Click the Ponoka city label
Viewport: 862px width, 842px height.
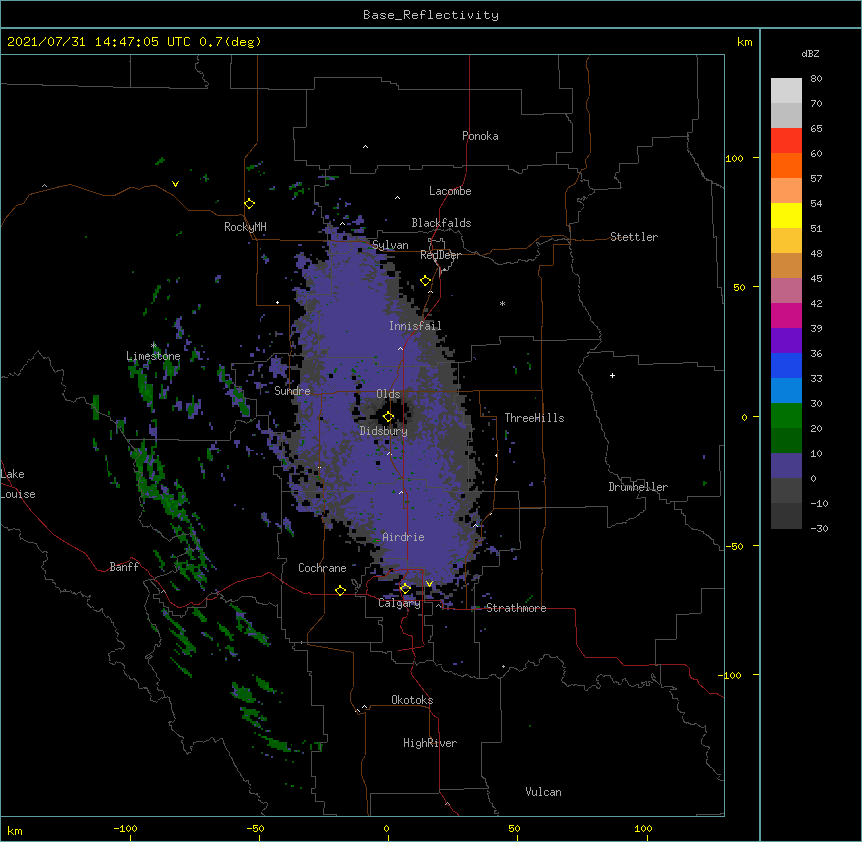point(480,136)
